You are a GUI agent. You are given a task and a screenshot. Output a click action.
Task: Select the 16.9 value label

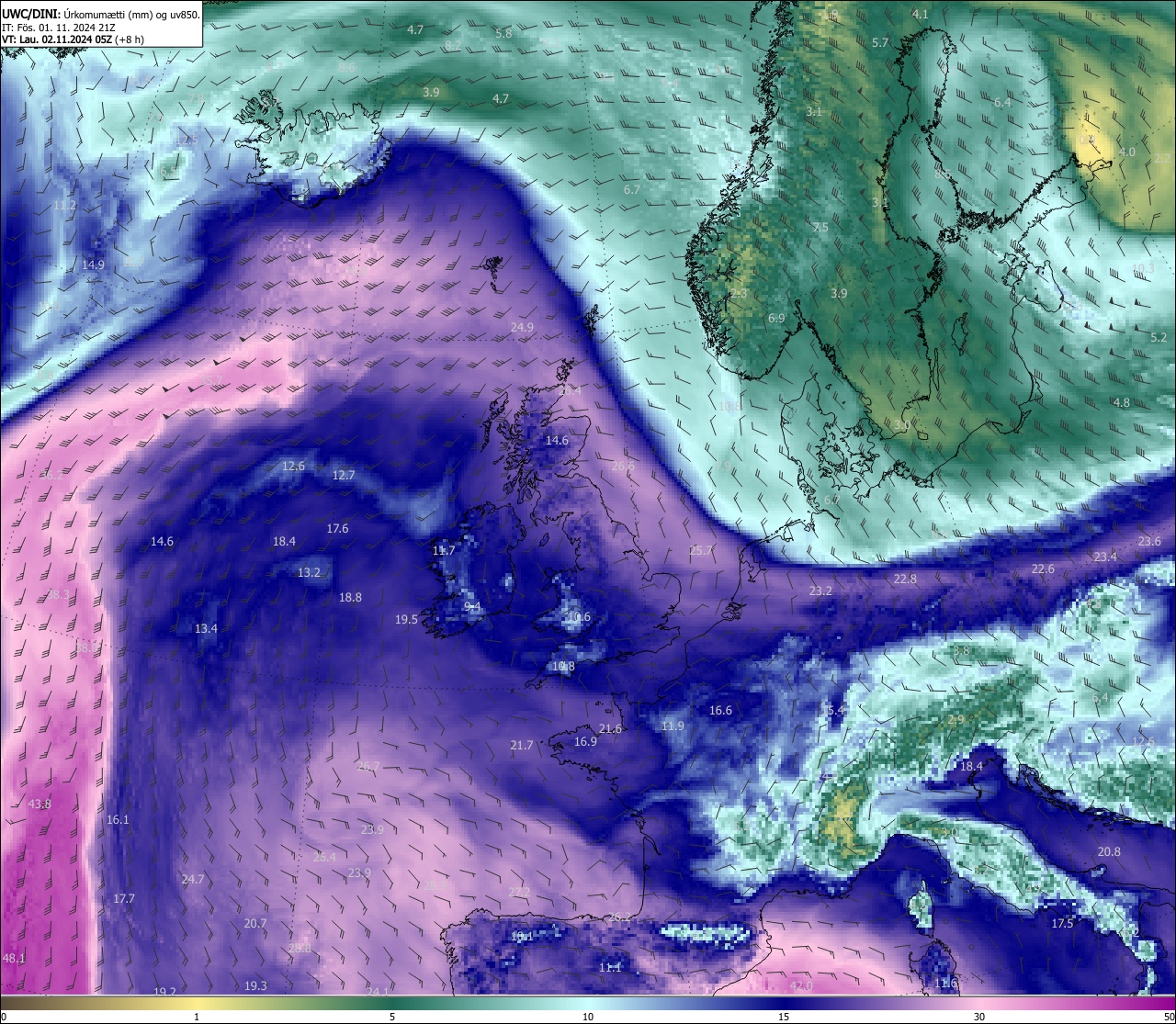[585, 742]
